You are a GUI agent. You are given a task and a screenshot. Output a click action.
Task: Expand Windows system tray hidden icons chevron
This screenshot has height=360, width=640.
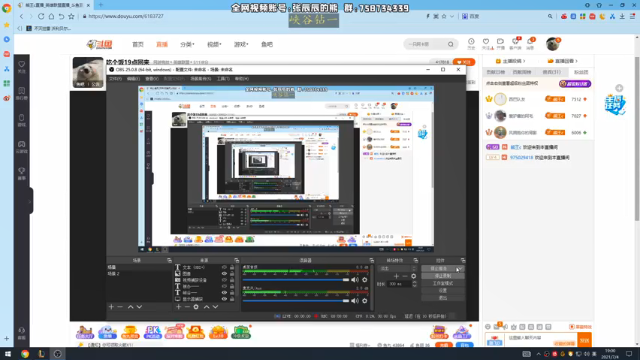(538, 354)
